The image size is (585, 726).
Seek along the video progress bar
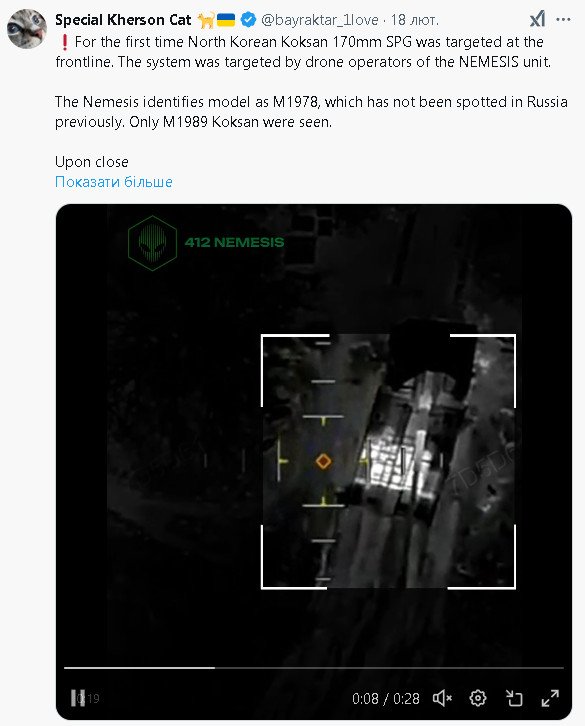(314, 668)
